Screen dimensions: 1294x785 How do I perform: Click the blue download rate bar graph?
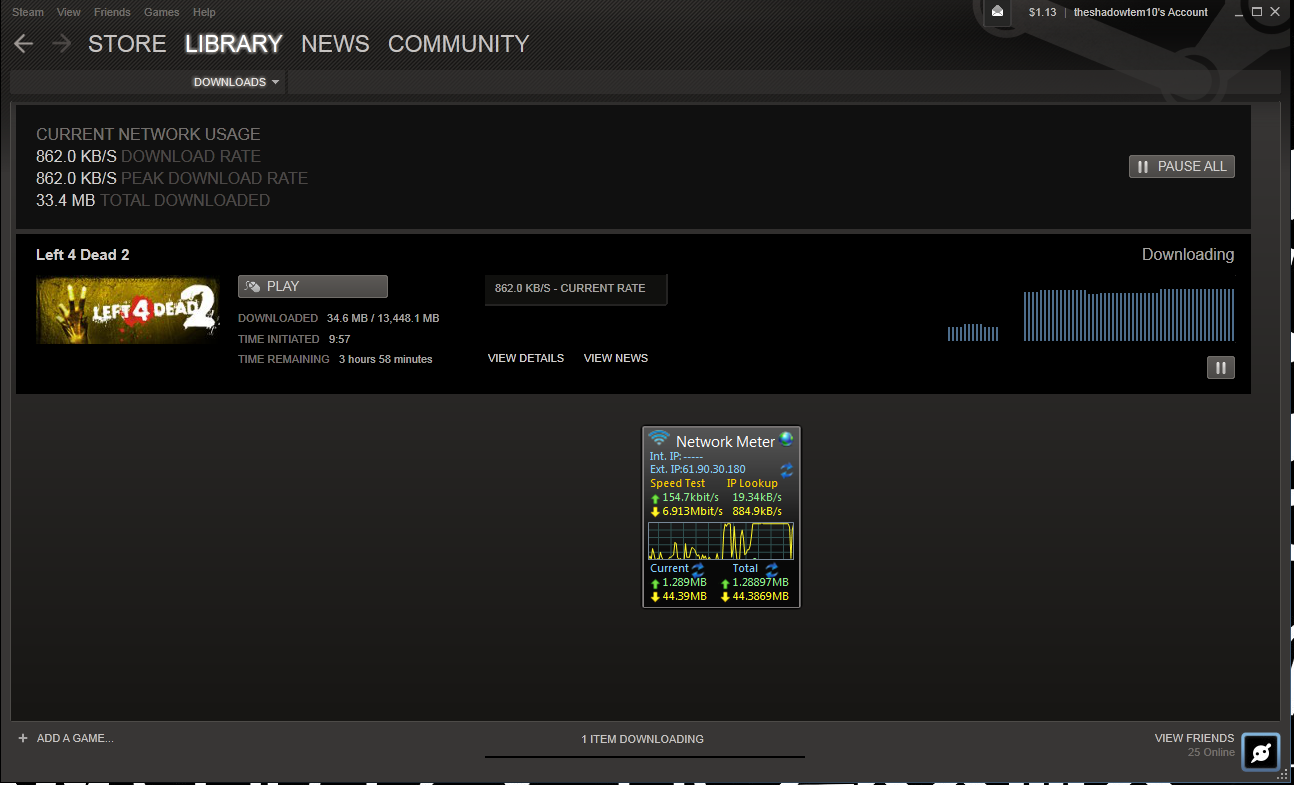pyautogui.click(x=1091, y=315)
